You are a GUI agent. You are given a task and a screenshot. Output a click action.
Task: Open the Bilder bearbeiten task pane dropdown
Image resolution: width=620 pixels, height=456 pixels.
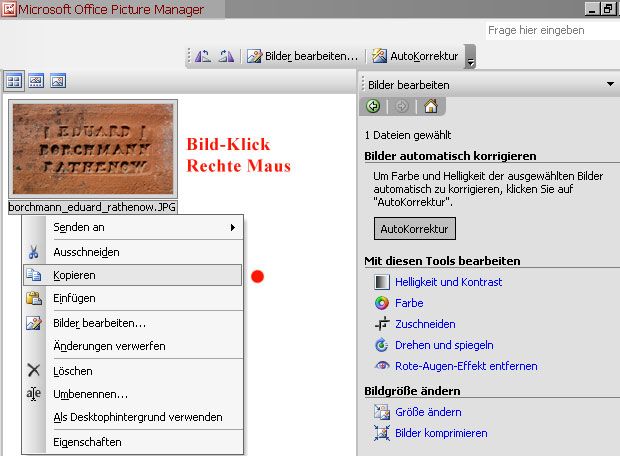(609, 85)
